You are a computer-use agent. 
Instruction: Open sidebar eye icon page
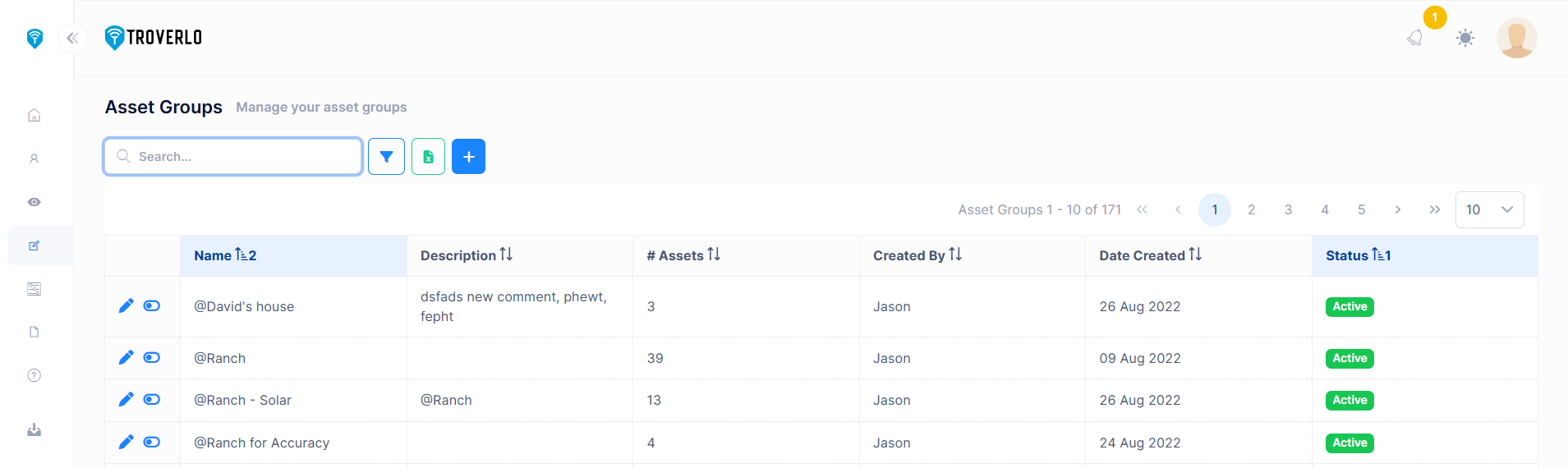click(x=34, y=202)
